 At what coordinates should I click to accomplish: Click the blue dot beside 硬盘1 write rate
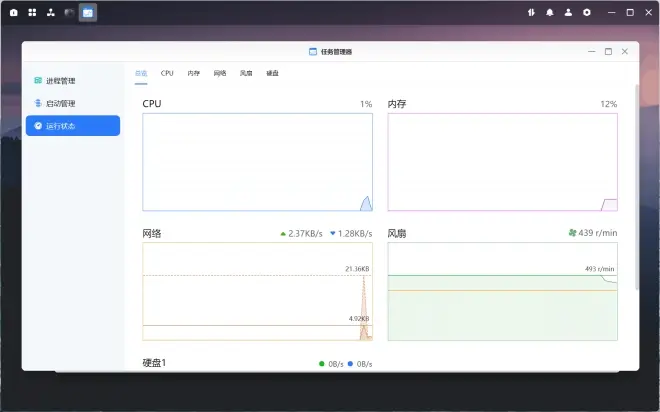(x=350, y=364)
